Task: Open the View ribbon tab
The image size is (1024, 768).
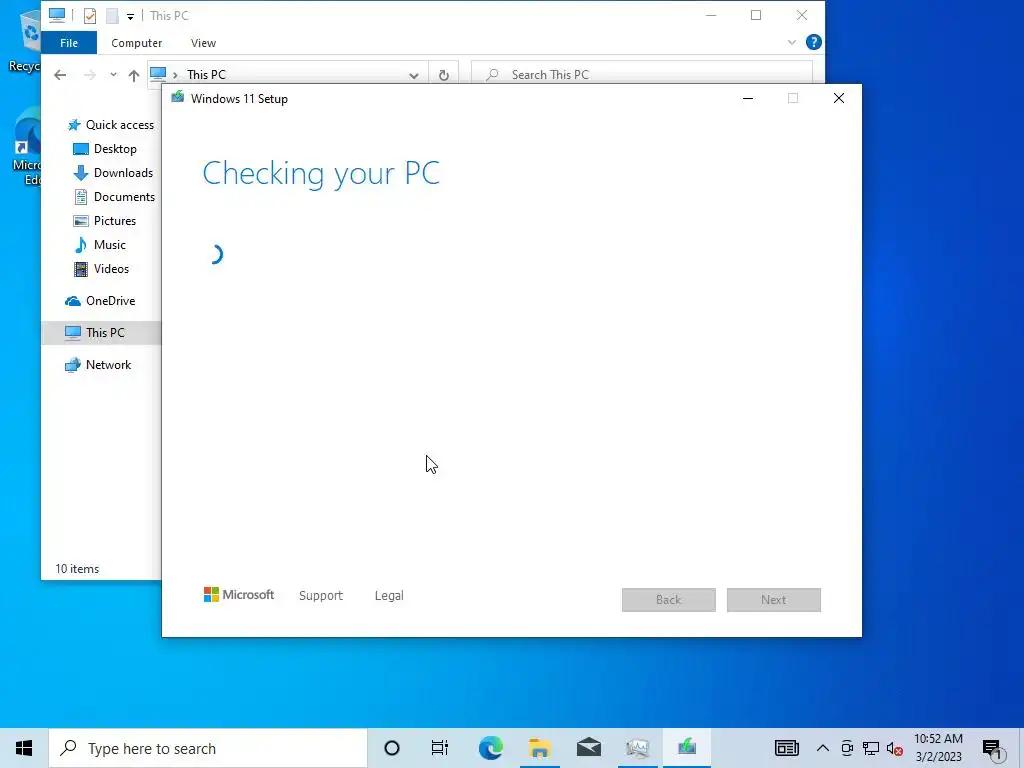Action: 203,43
